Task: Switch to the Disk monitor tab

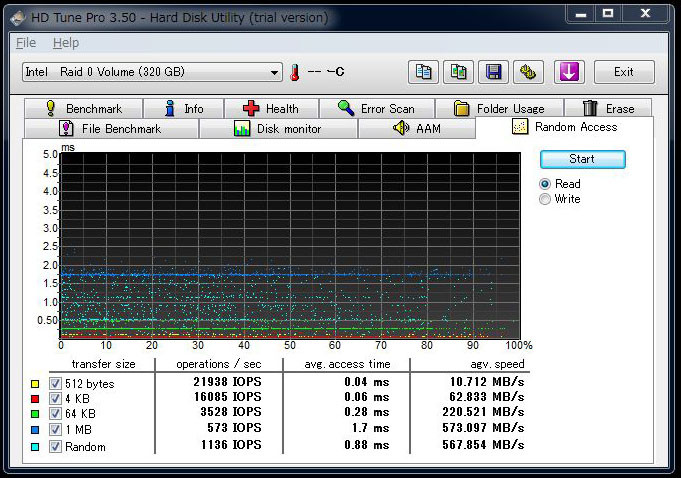Action: pyautogui.click(x=278, y=129)
